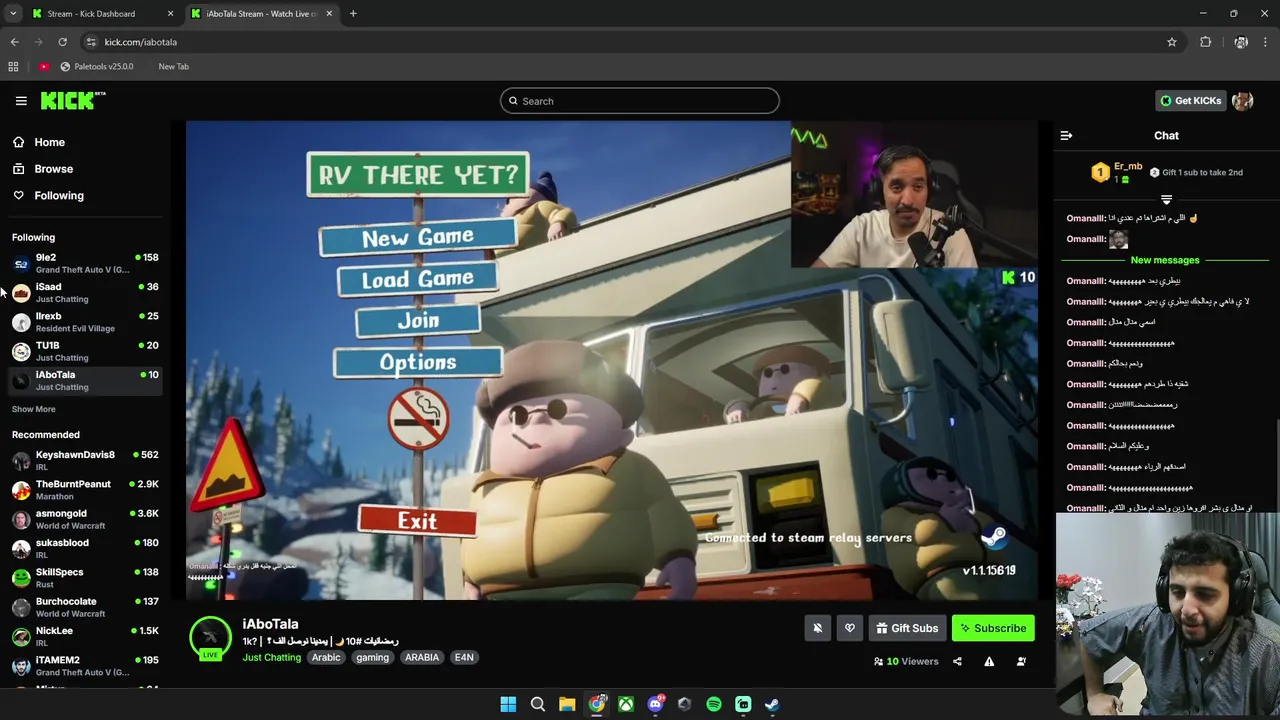The height and width of the screenshot is (720, 1280).
Task: Open browser tab search dropdown
Action: (13, 14)
